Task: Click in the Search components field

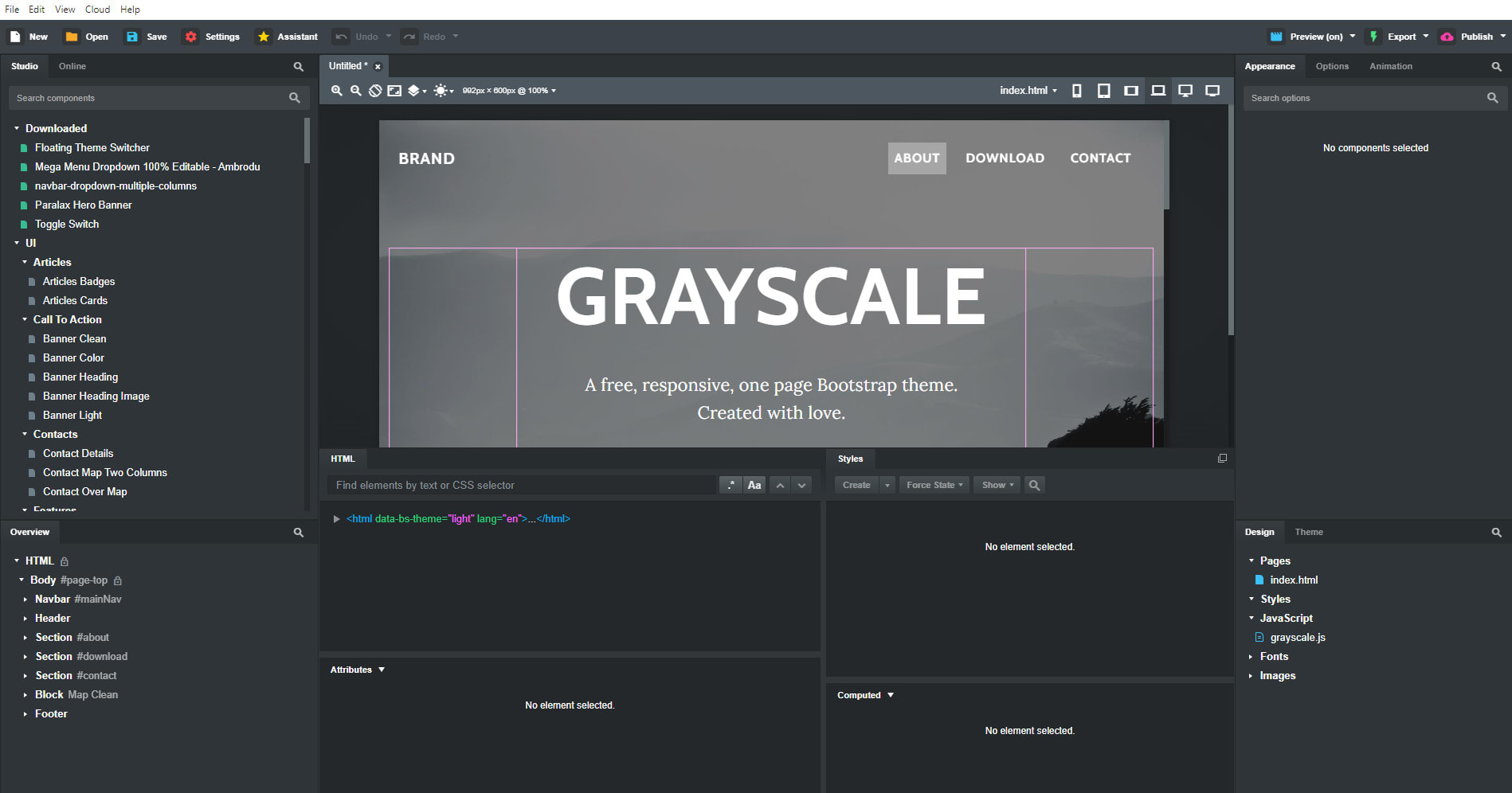Action: (158, 98)
